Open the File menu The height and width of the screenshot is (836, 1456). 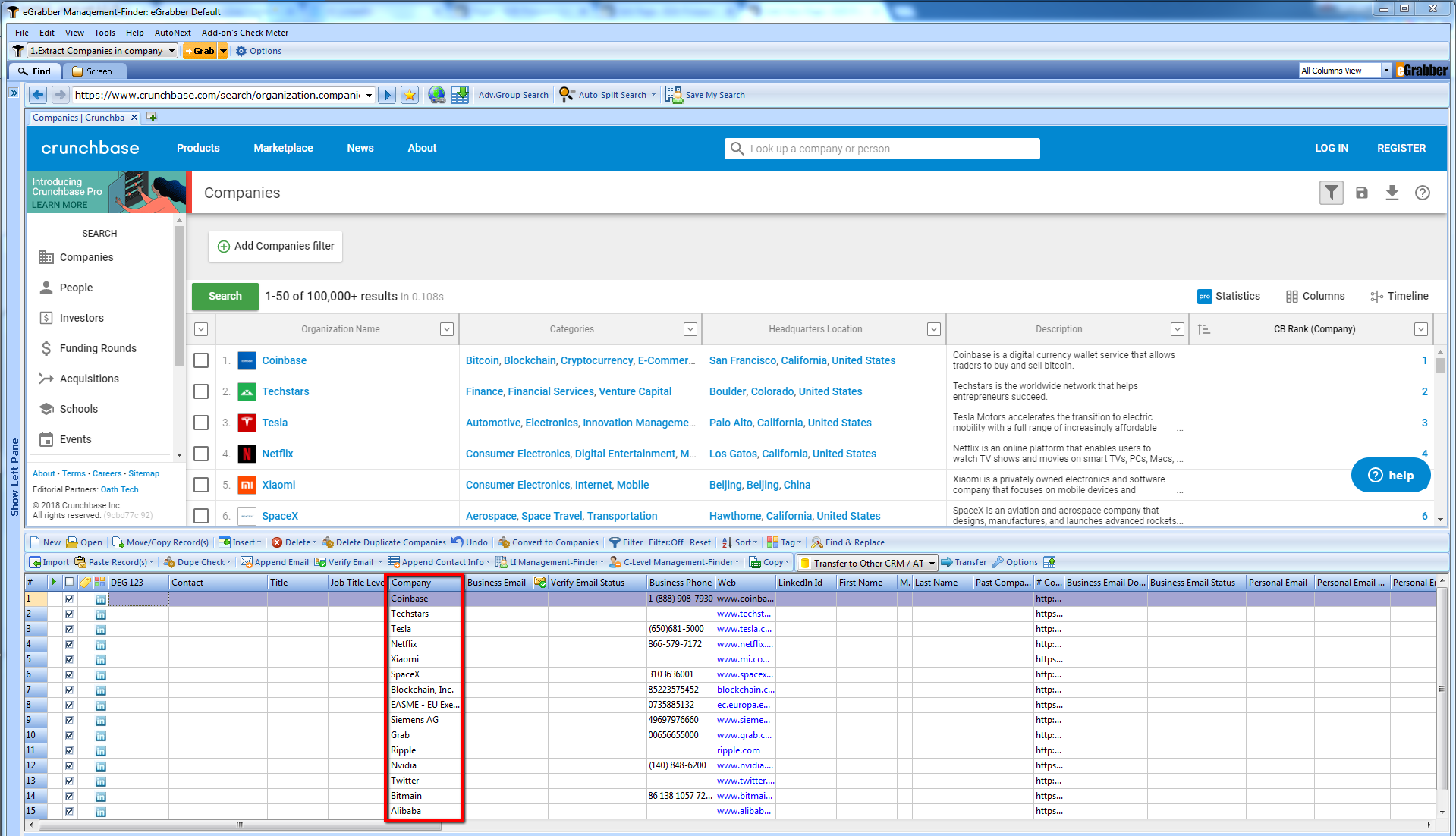[22, 33]
